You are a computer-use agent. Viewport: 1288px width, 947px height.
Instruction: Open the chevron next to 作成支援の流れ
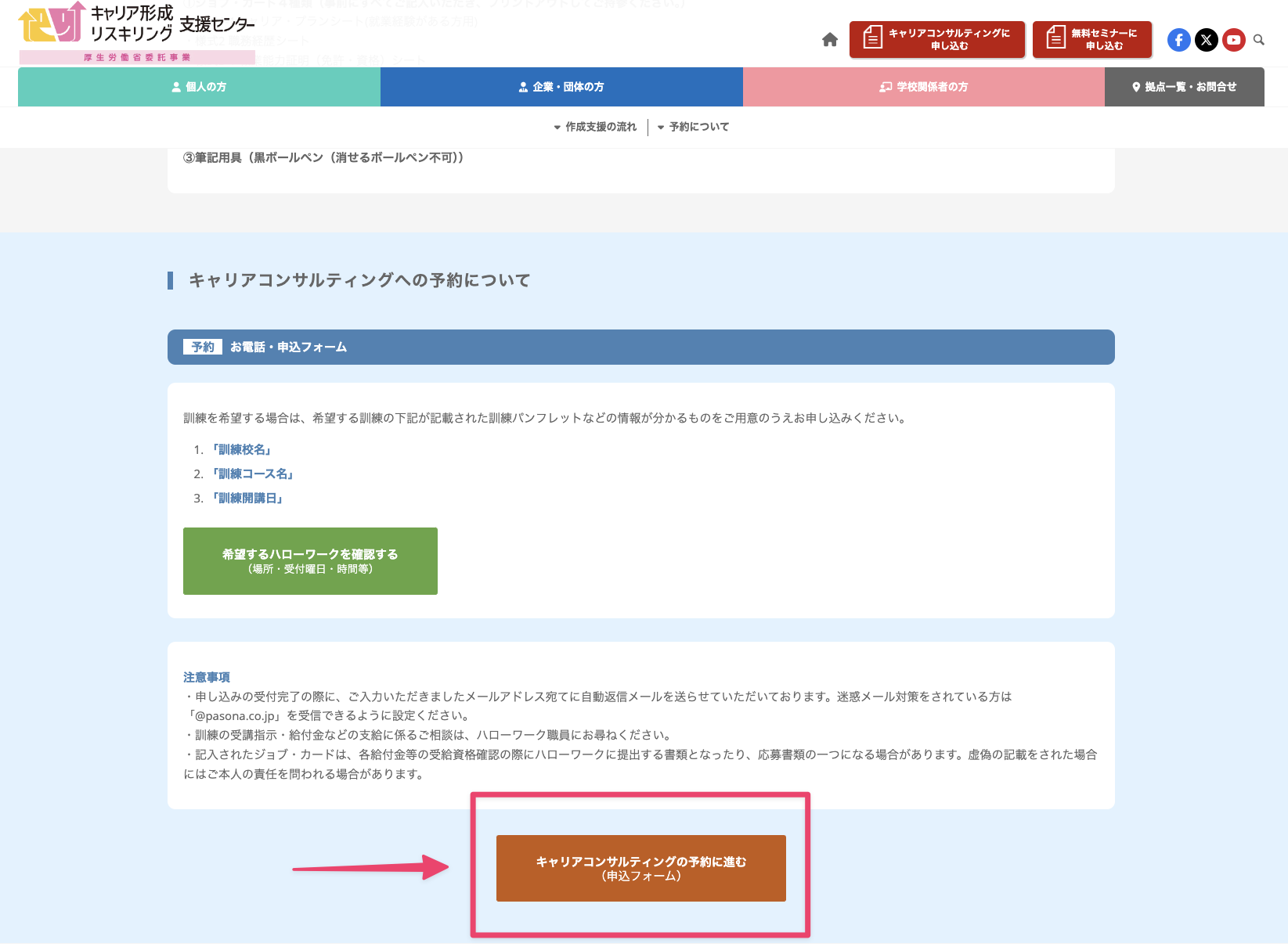click(x=556, y=126)
